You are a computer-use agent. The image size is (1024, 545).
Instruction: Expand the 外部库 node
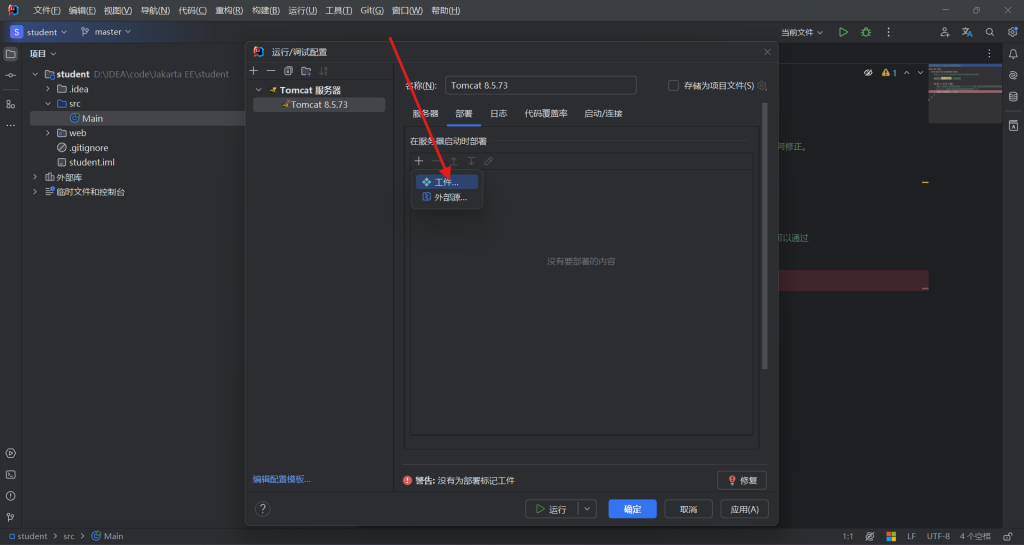[35, 177]
